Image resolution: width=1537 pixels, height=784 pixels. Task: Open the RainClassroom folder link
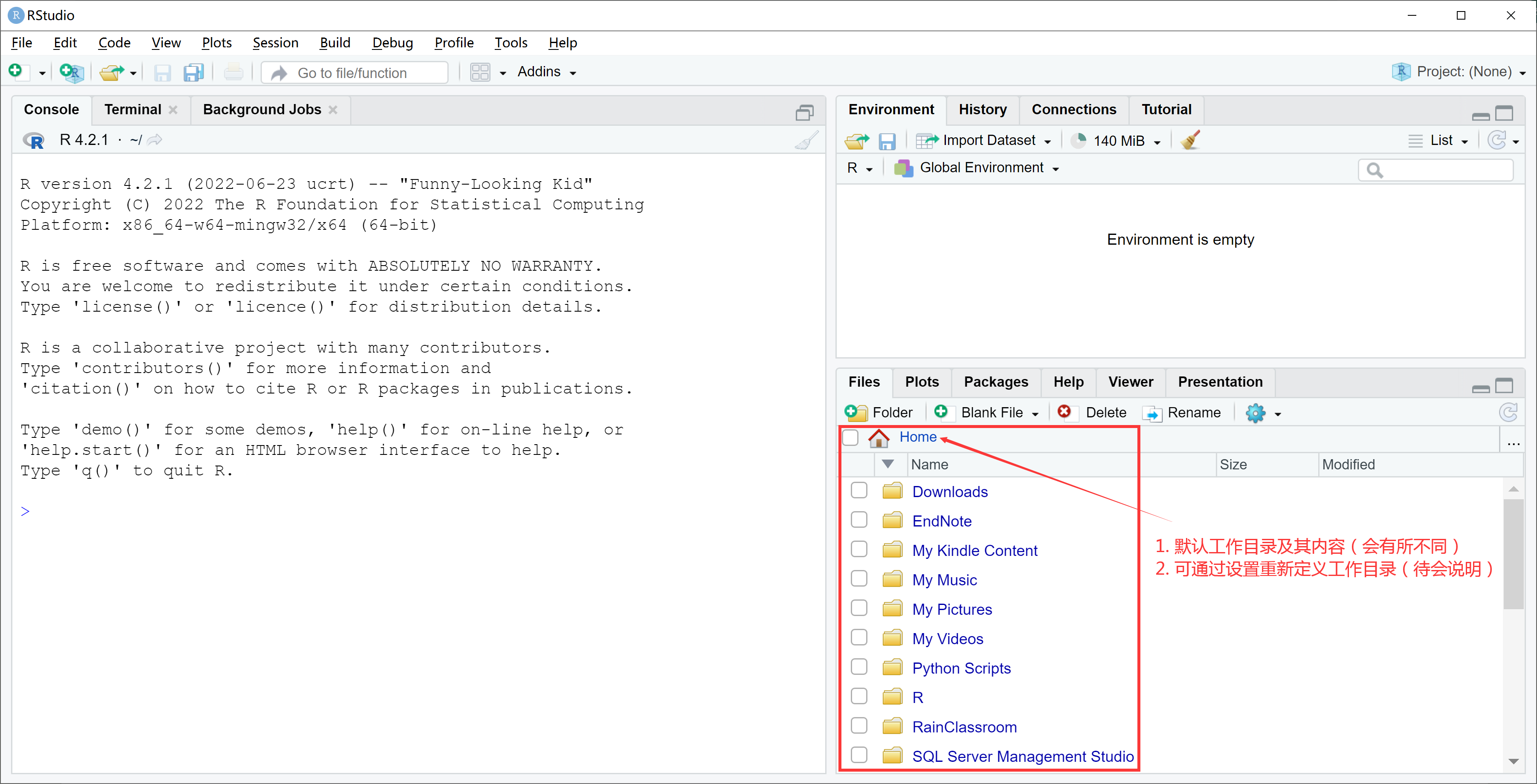964,727
